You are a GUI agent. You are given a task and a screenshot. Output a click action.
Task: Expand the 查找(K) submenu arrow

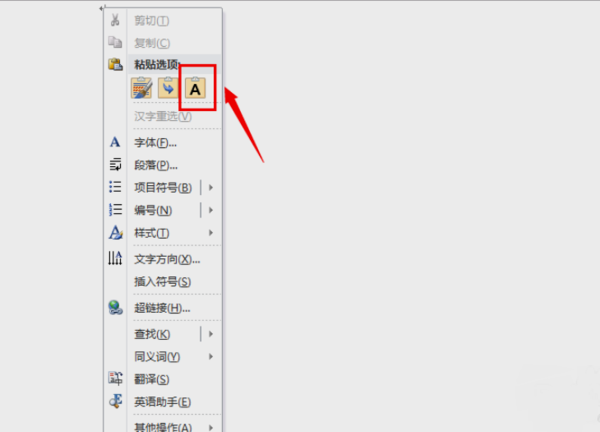pos(211,334)
